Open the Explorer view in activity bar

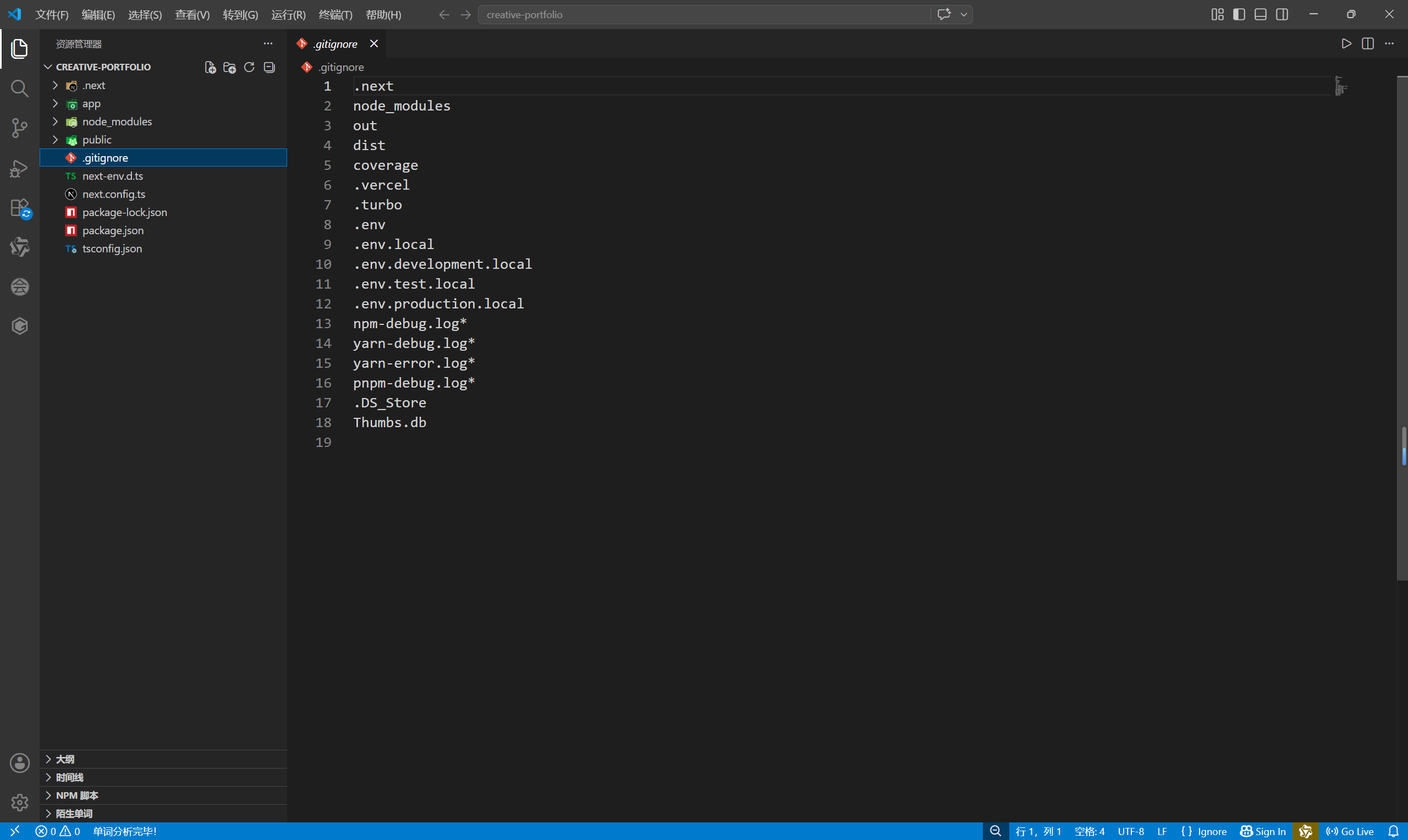point(19,49)
